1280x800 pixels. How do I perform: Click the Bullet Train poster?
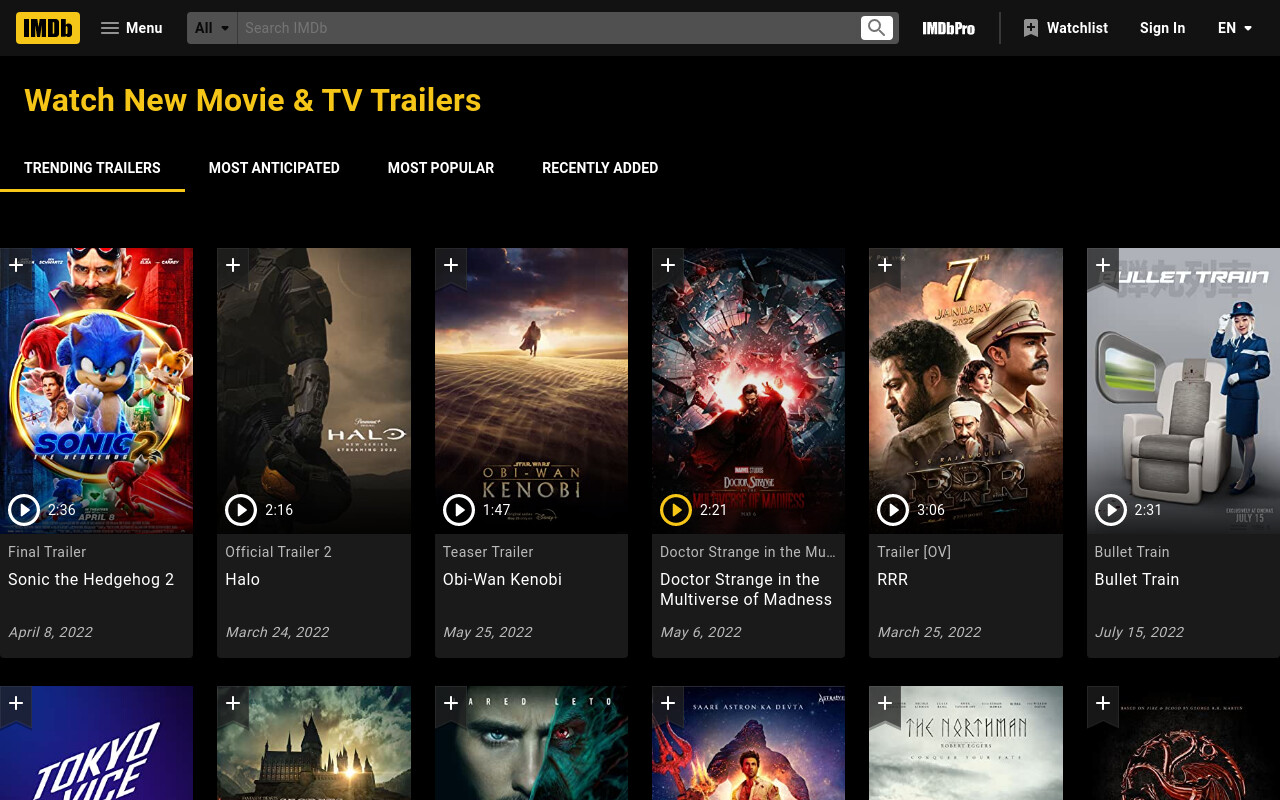pos(1183,390)
